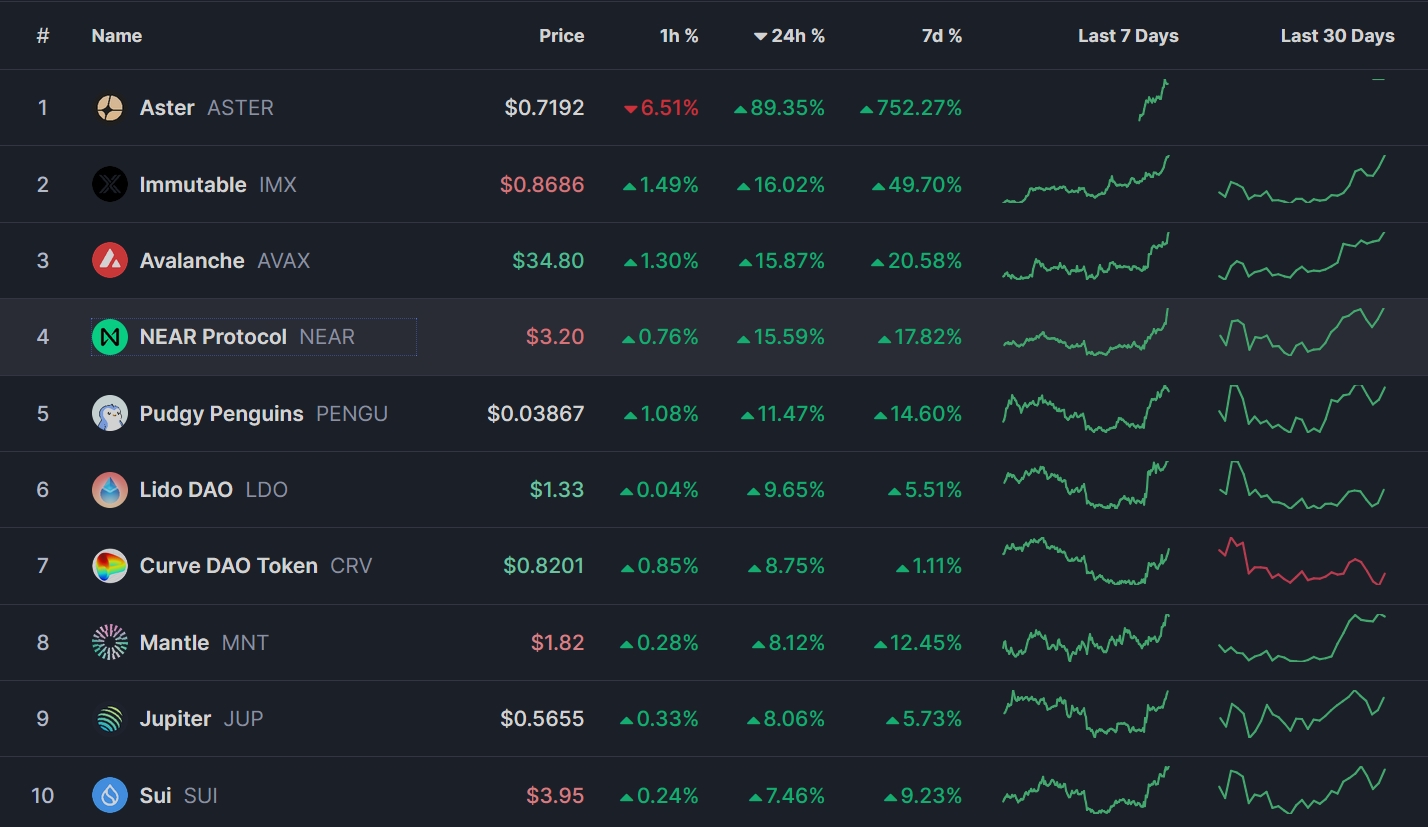Select the Pudgy Penguins penguin icon
The width and height of the screenshot is (1428, 827).
[x=110, y=413]
